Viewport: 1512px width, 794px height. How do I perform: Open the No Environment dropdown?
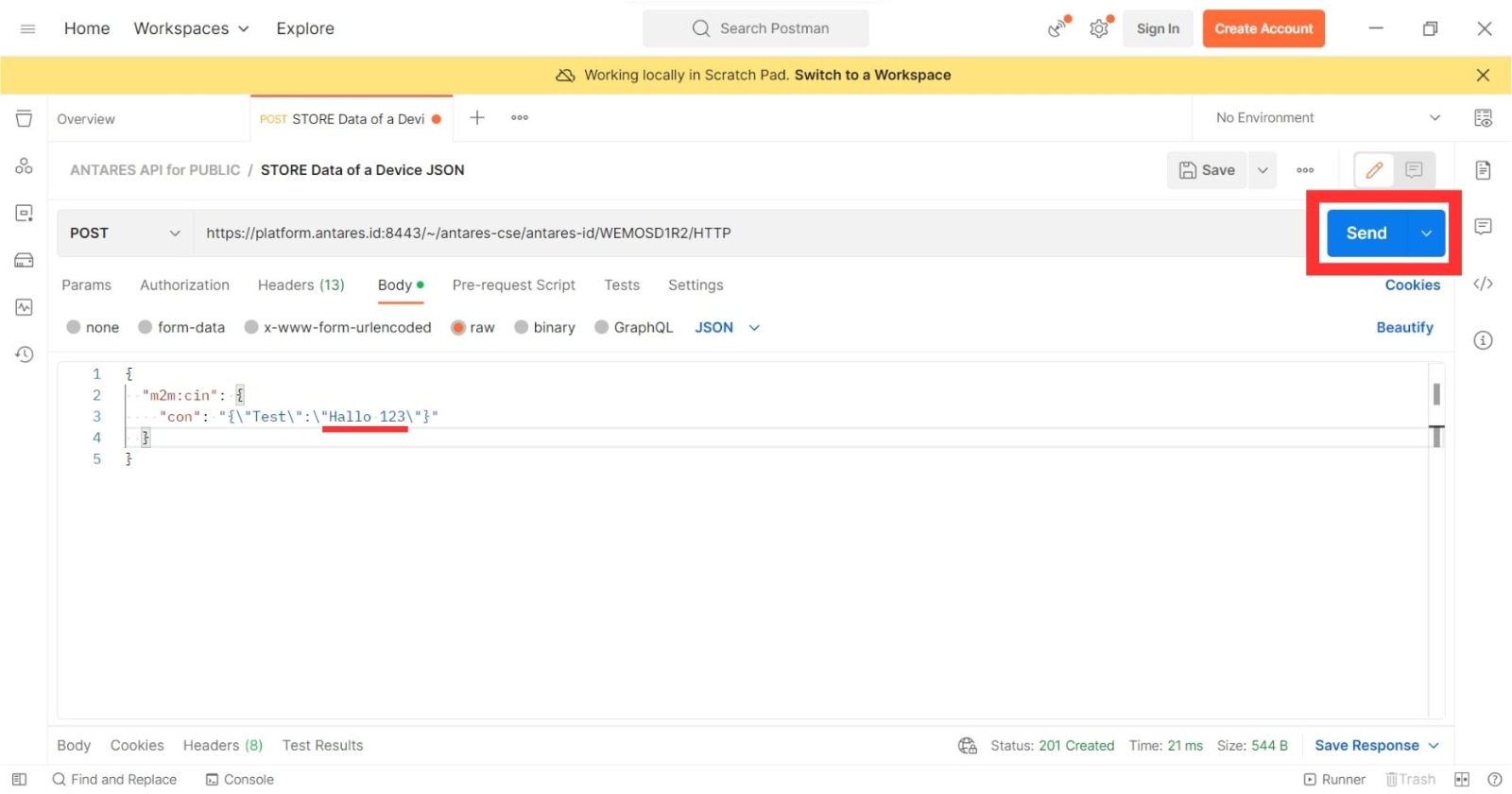1328,118
